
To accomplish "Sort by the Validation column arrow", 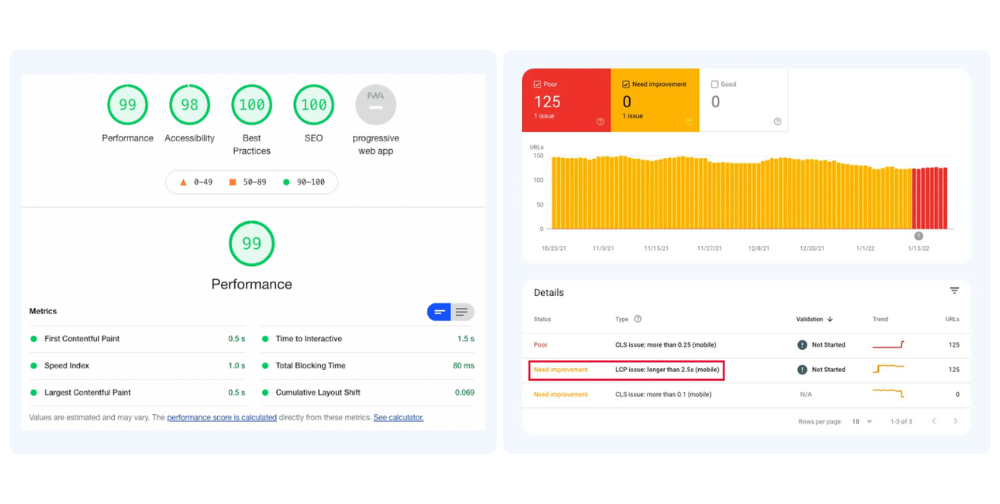I will tap(830, 319).
